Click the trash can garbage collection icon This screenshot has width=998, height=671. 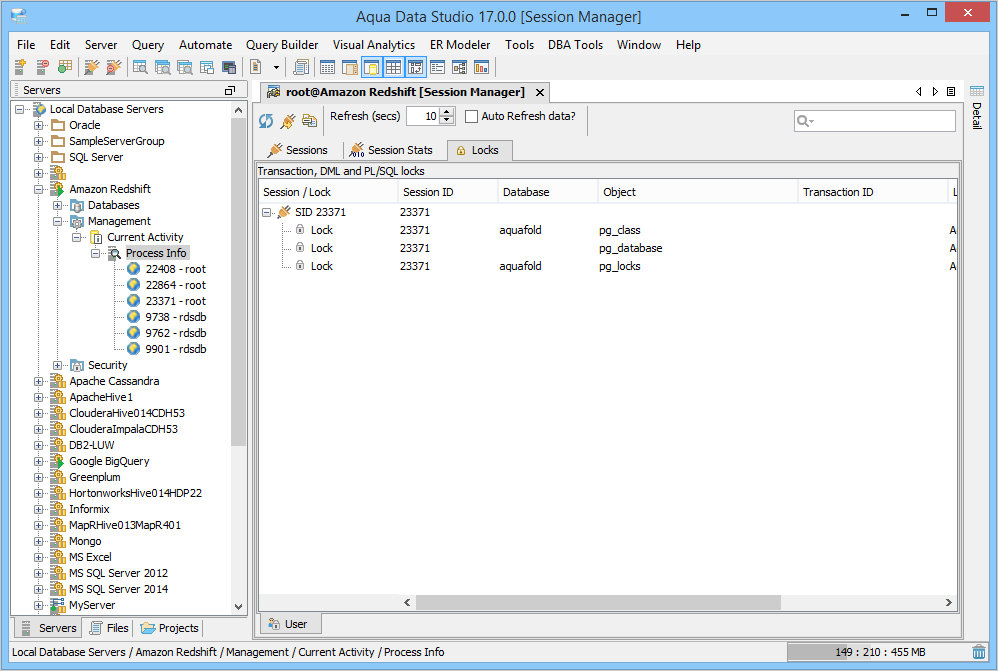(x=979, y=652)
